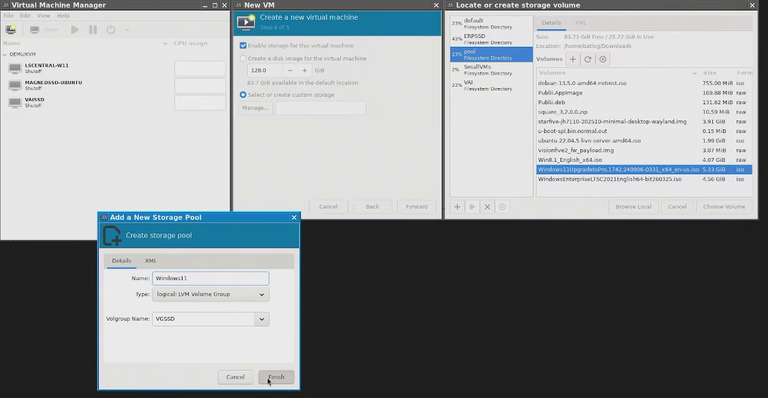Toggle Enable storage for this virtual machine
The height and width of the screenshot is (398, 768).
click(x=243, y=46)
